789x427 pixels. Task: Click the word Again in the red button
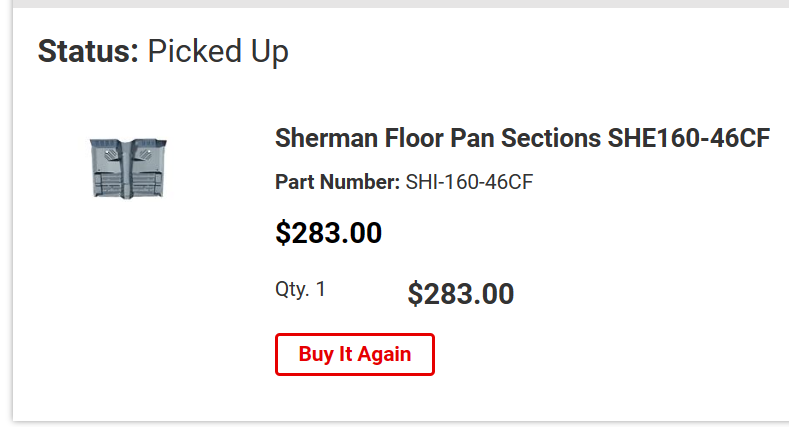coord(384,355)
